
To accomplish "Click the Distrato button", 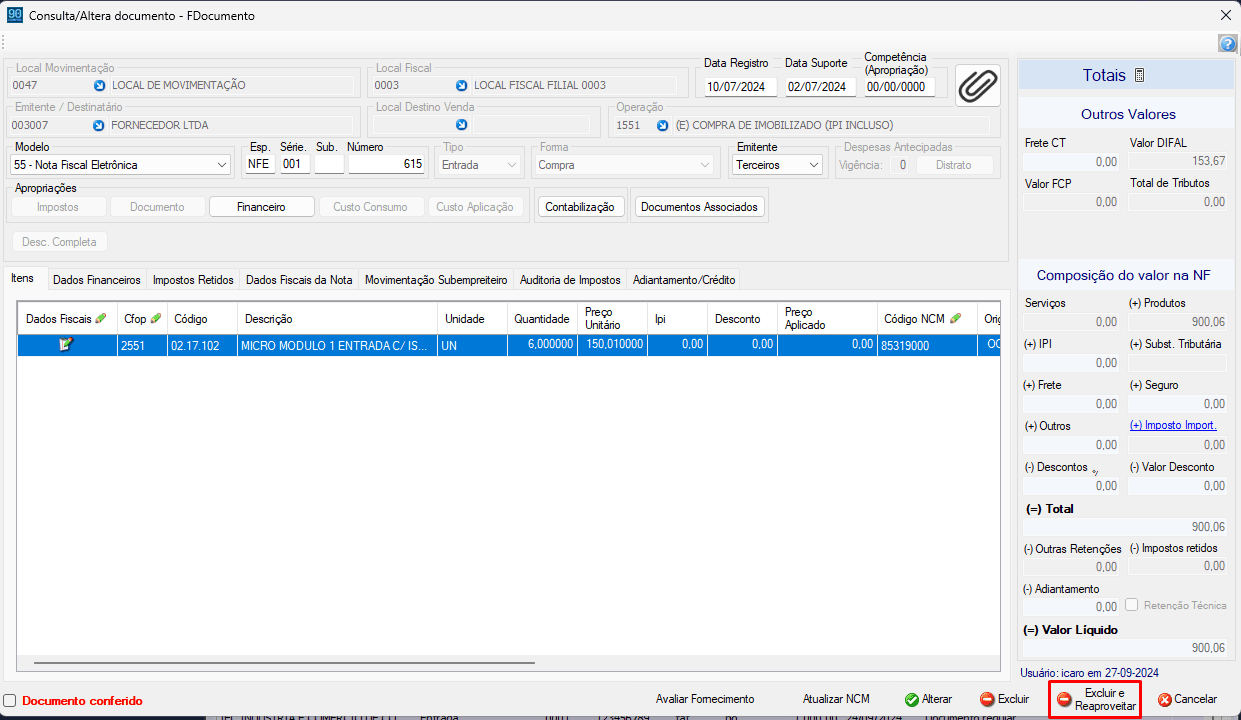I will click(953, 165).
